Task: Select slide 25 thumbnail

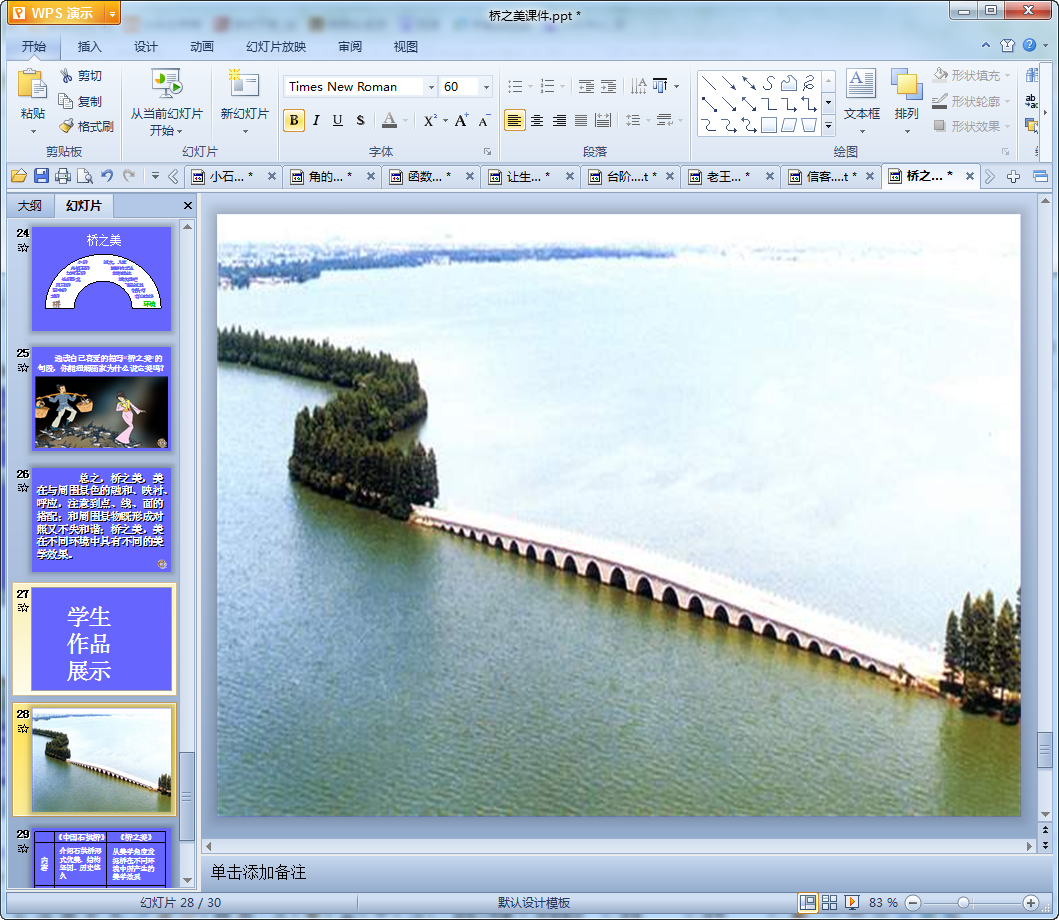Action: click(x=101, y=399)
